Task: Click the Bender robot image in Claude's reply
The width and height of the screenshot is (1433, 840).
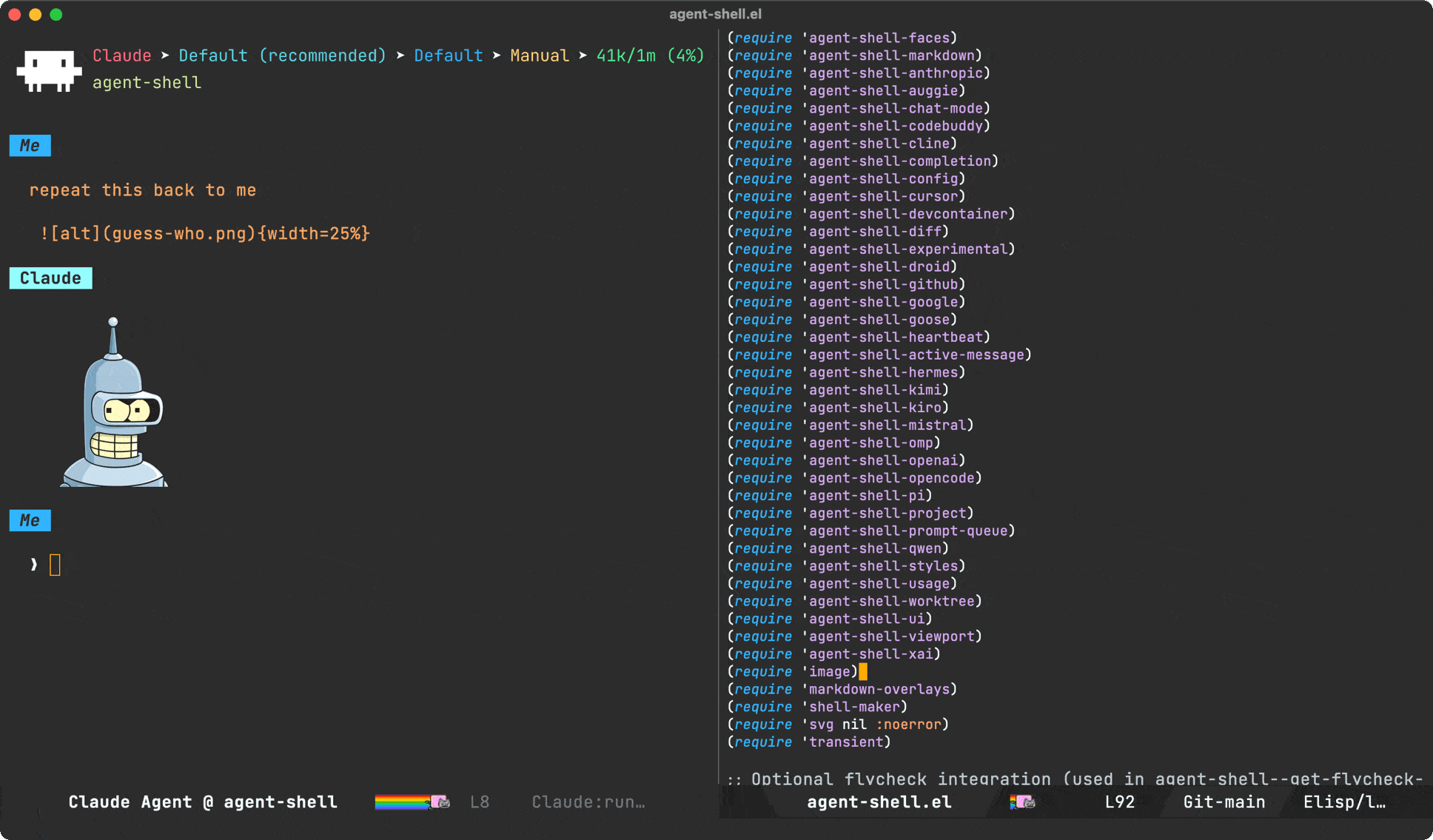Action: [114, 402]
